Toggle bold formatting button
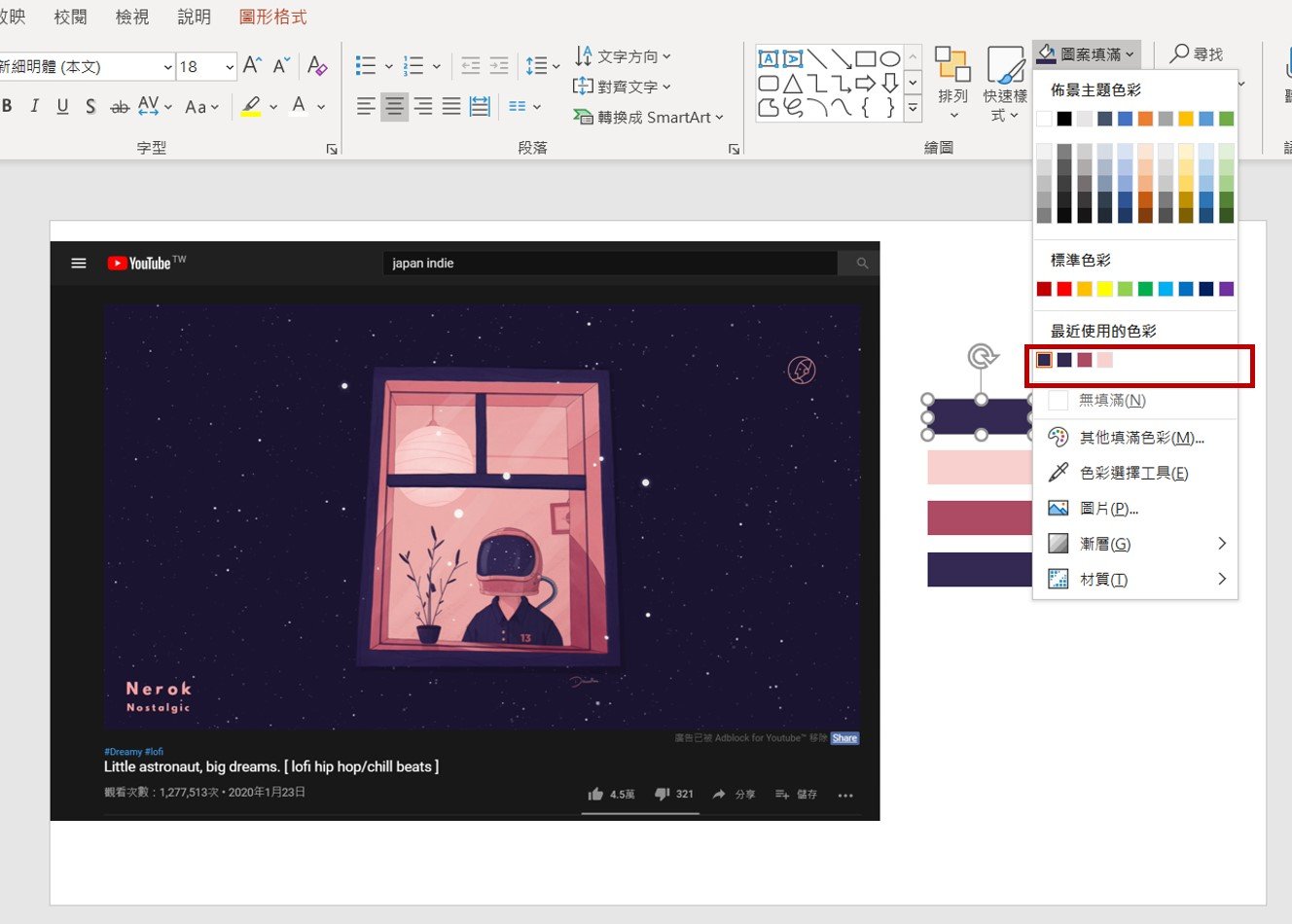 pyautogui.click(x=8, y=106)
